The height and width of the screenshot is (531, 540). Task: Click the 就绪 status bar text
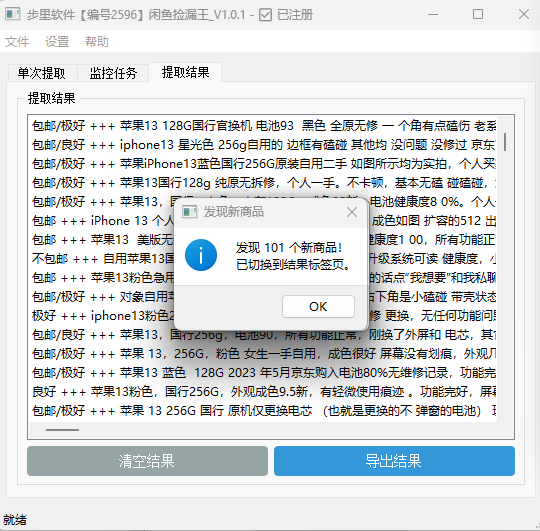(15, 520)
